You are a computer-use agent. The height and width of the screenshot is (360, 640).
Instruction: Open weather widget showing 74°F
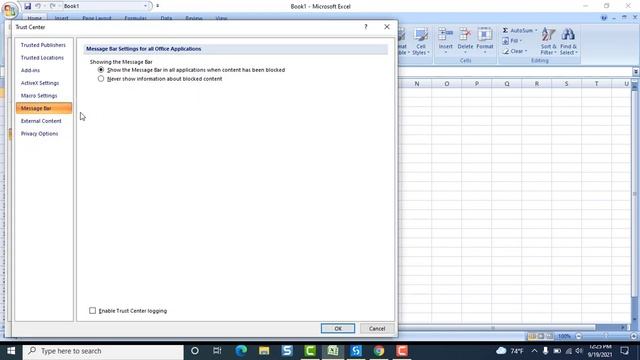point(510,351)
